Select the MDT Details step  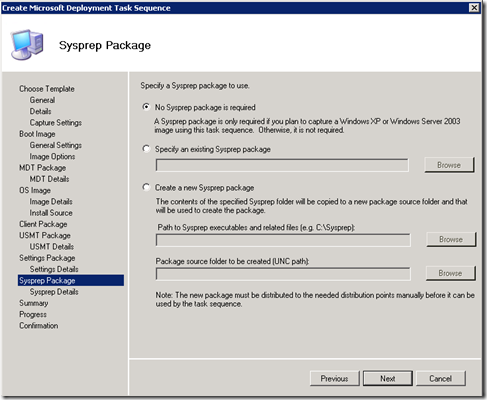[49, 179]
